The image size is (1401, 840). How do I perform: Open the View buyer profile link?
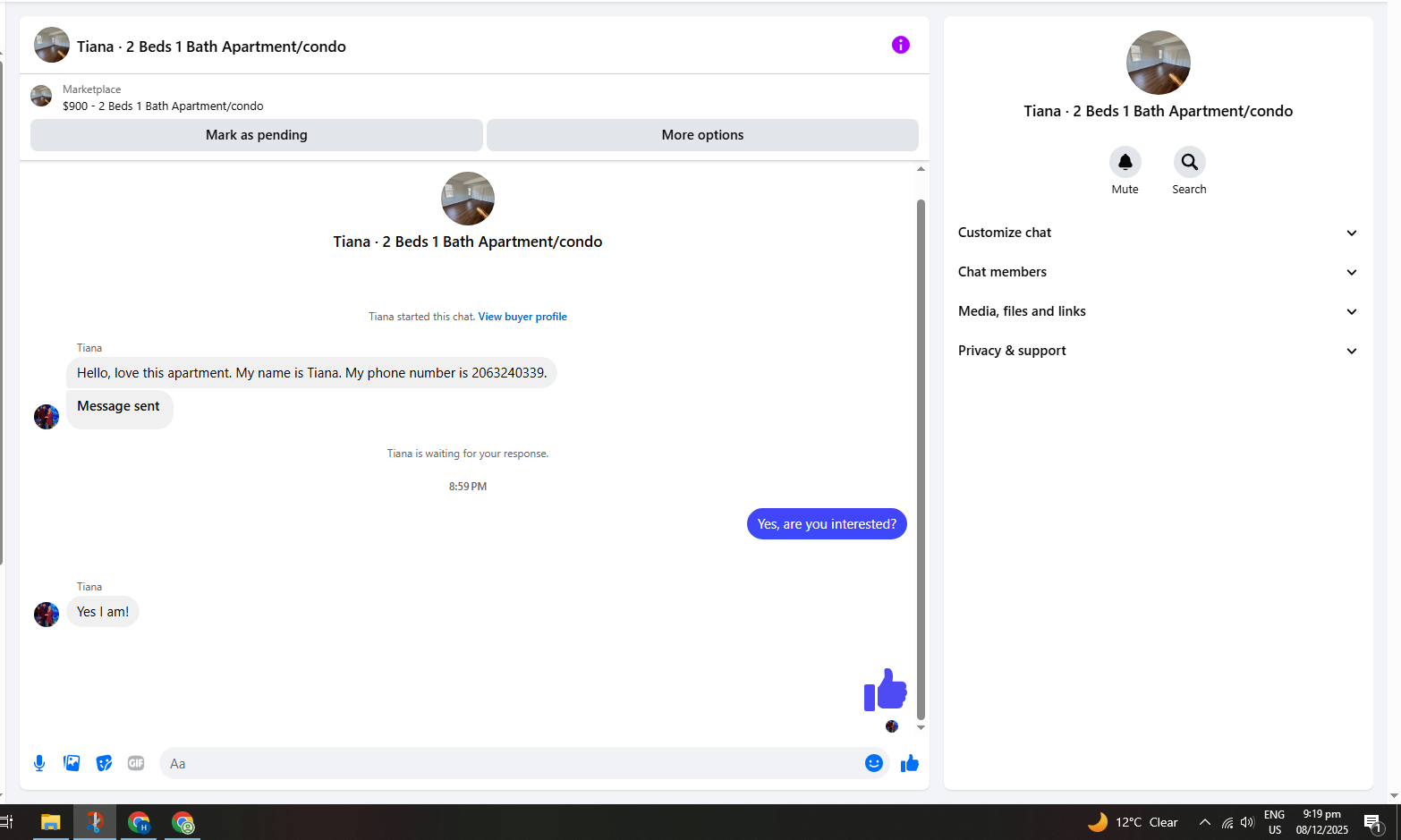[x=522, y=317]
